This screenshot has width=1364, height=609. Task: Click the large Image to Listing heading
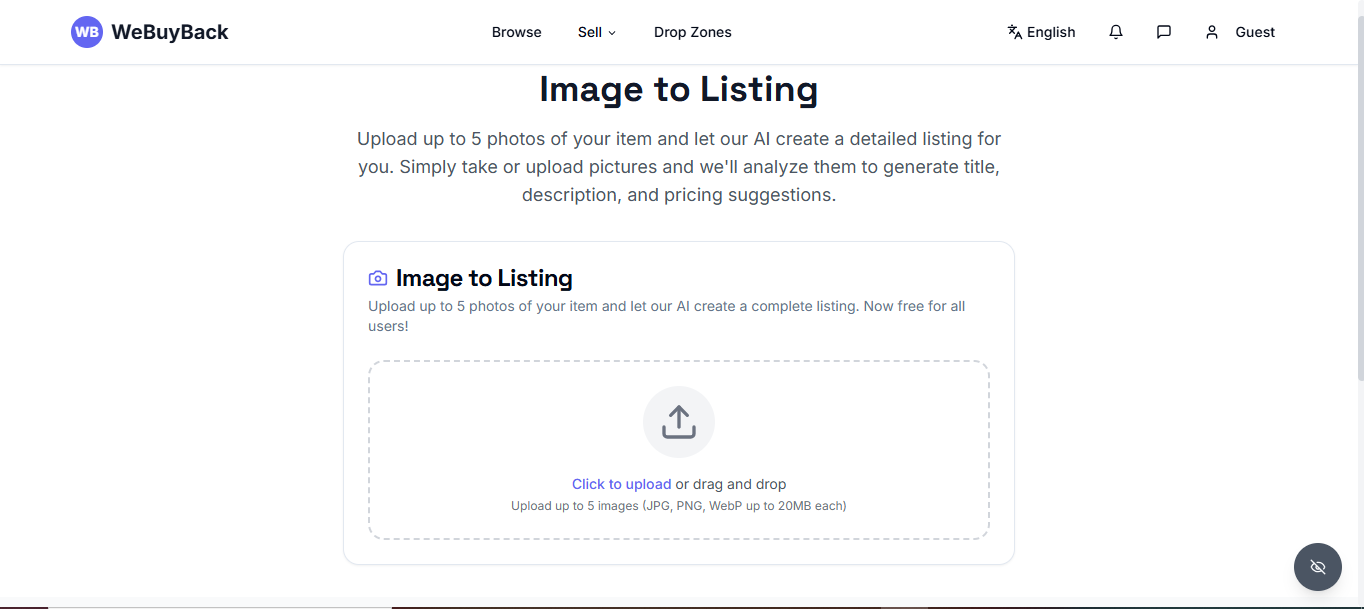[x=679, y=89]
